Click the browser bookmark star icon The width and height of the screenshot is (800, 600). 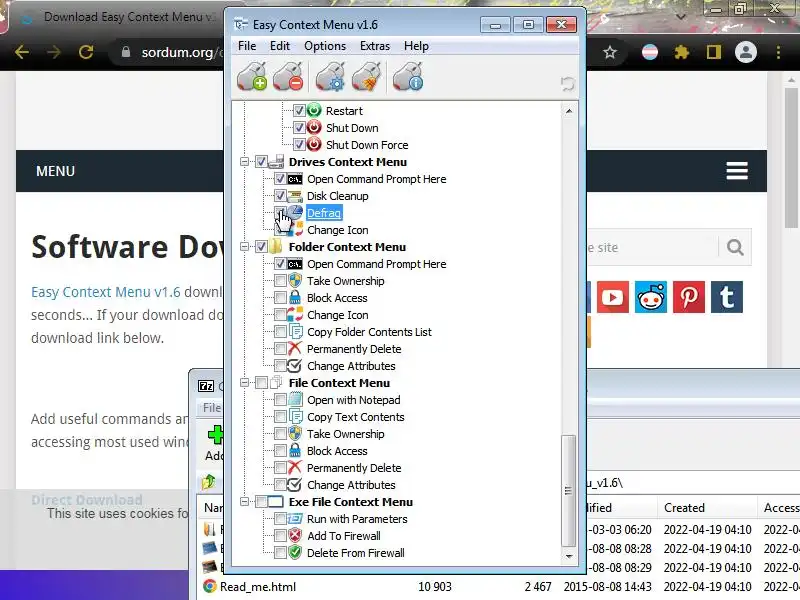pyautogui.click(x=610, y=52)
